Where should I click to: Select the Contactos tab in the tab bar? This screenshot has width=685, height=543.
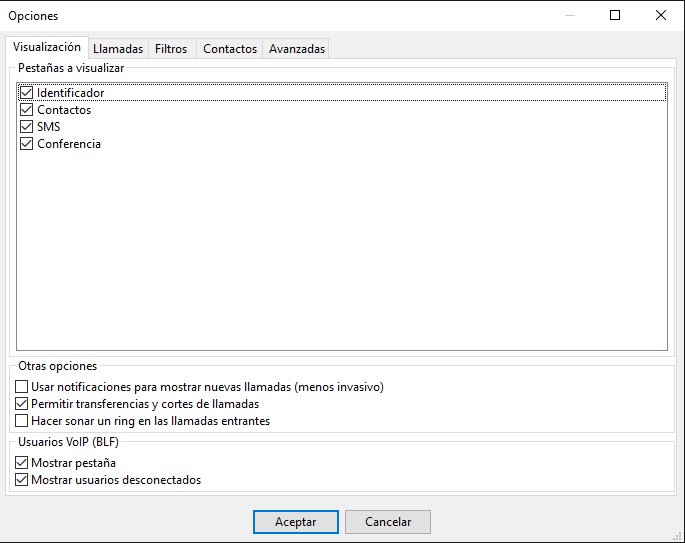tap(230, 49)
